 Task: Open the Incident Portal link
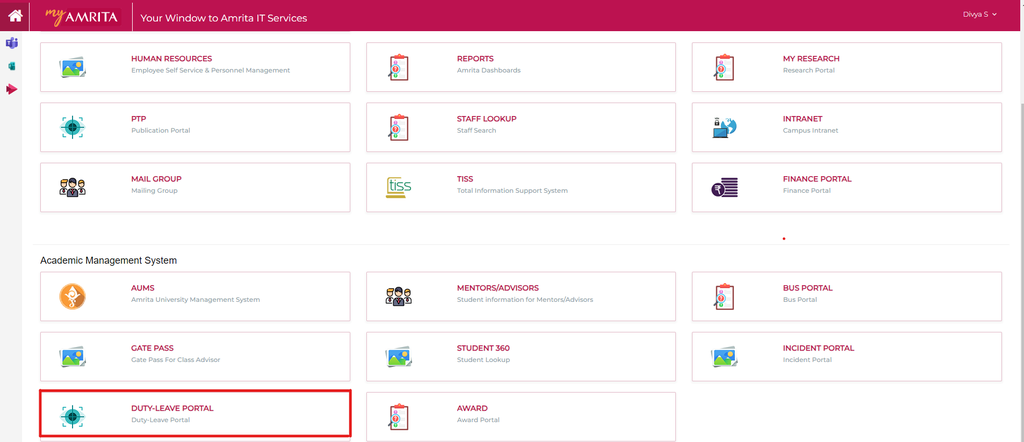point(818,348)
